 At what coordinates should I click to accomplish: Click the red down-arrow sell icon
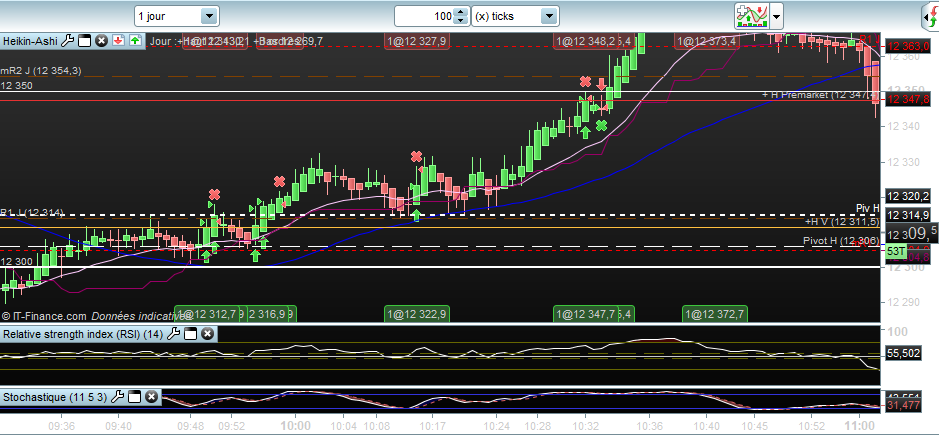[x=119, y=41]
